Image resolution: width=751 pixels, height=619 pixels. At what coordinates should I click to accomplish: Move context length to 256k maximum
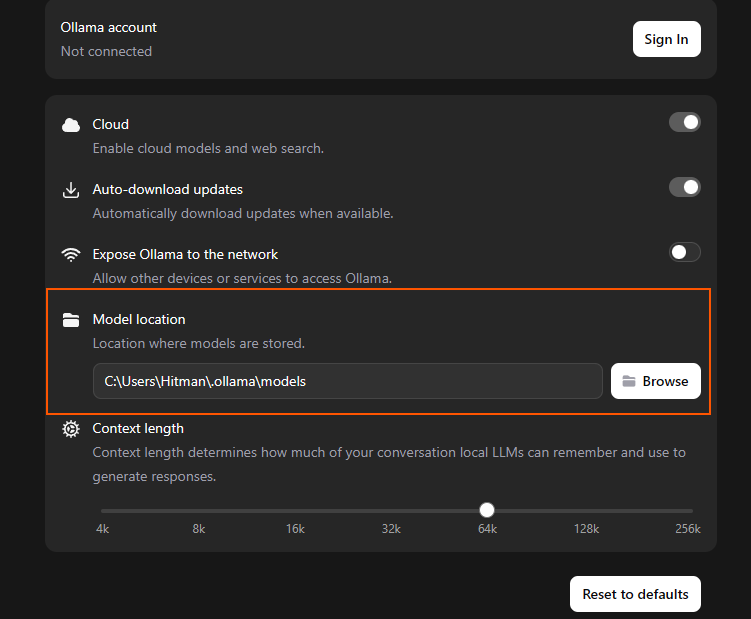[x=690, y=510]
